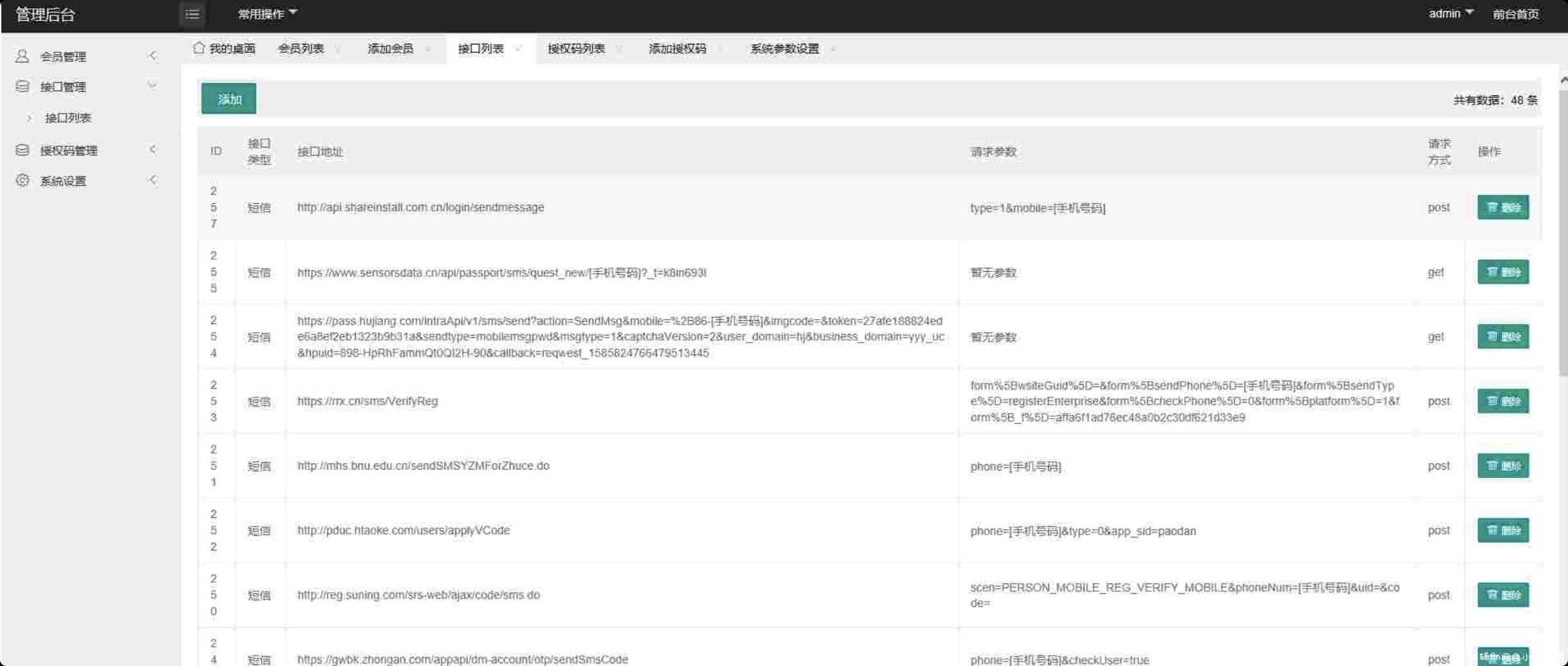Click the 操作 column header
Screen dimensions: 1568x666
(x=1489, y=151)
